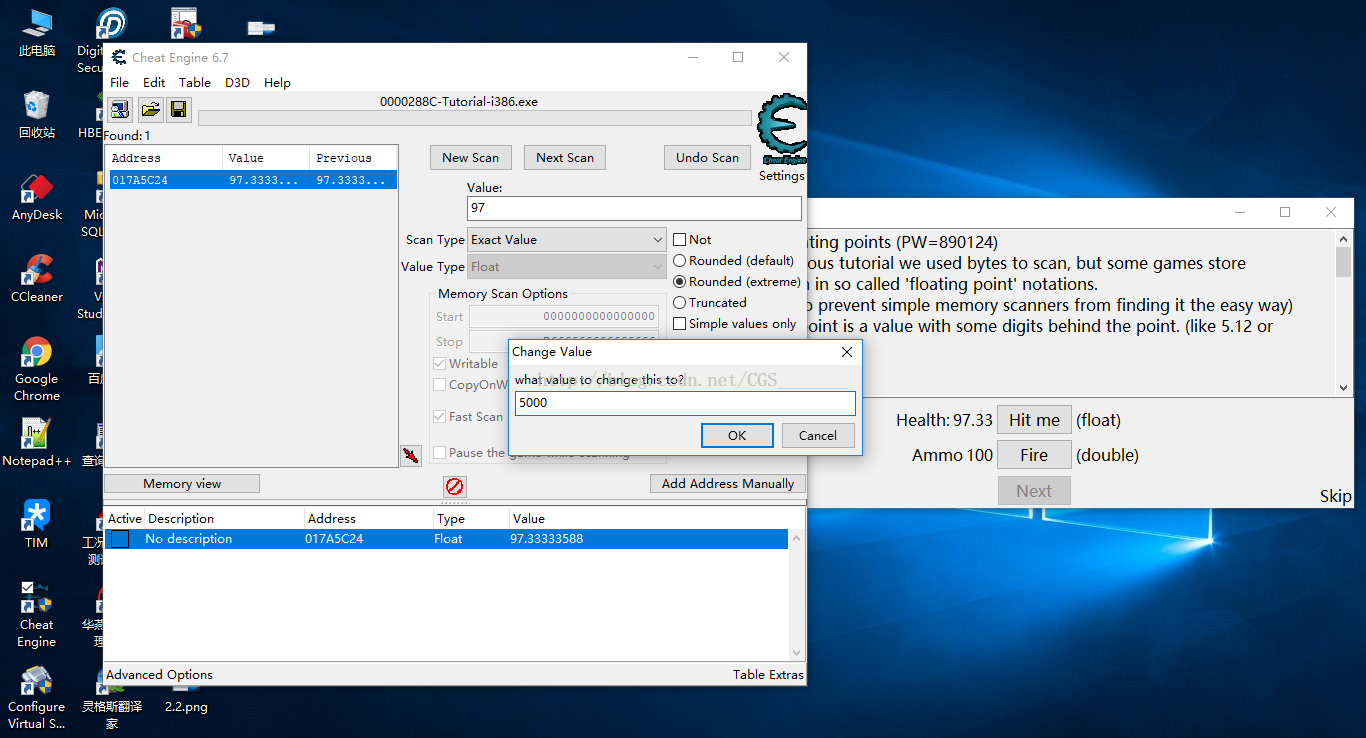Screen dimensions: 1366x738
Task: Select the Truncated radio option
Action: [x=680, y=303]
